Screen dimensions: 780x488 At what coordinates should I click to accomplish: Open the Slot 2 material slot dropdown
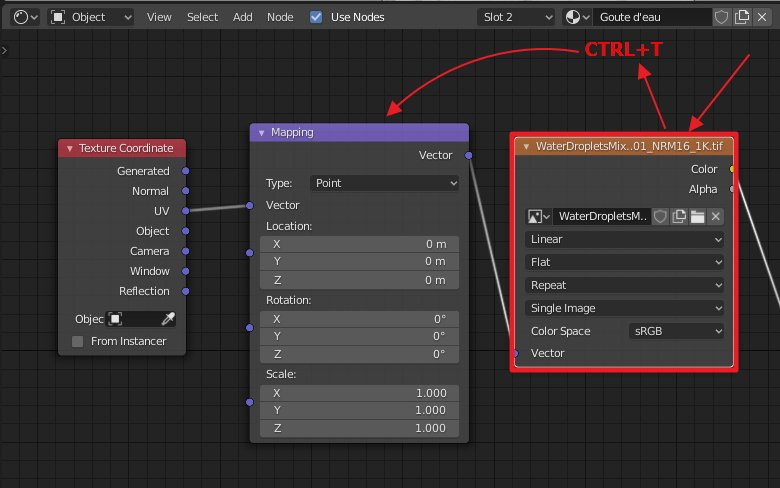(x=516, y=17)
